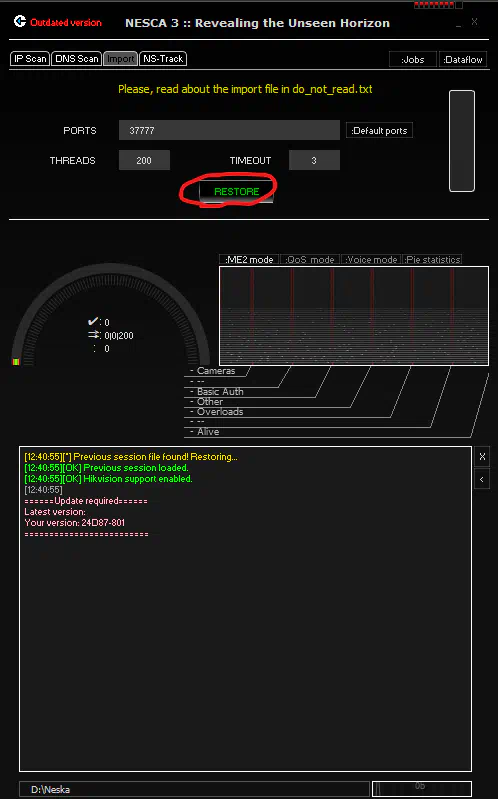
Task: Click the 'Previous session loaded' log line
Action: (107, 468)
